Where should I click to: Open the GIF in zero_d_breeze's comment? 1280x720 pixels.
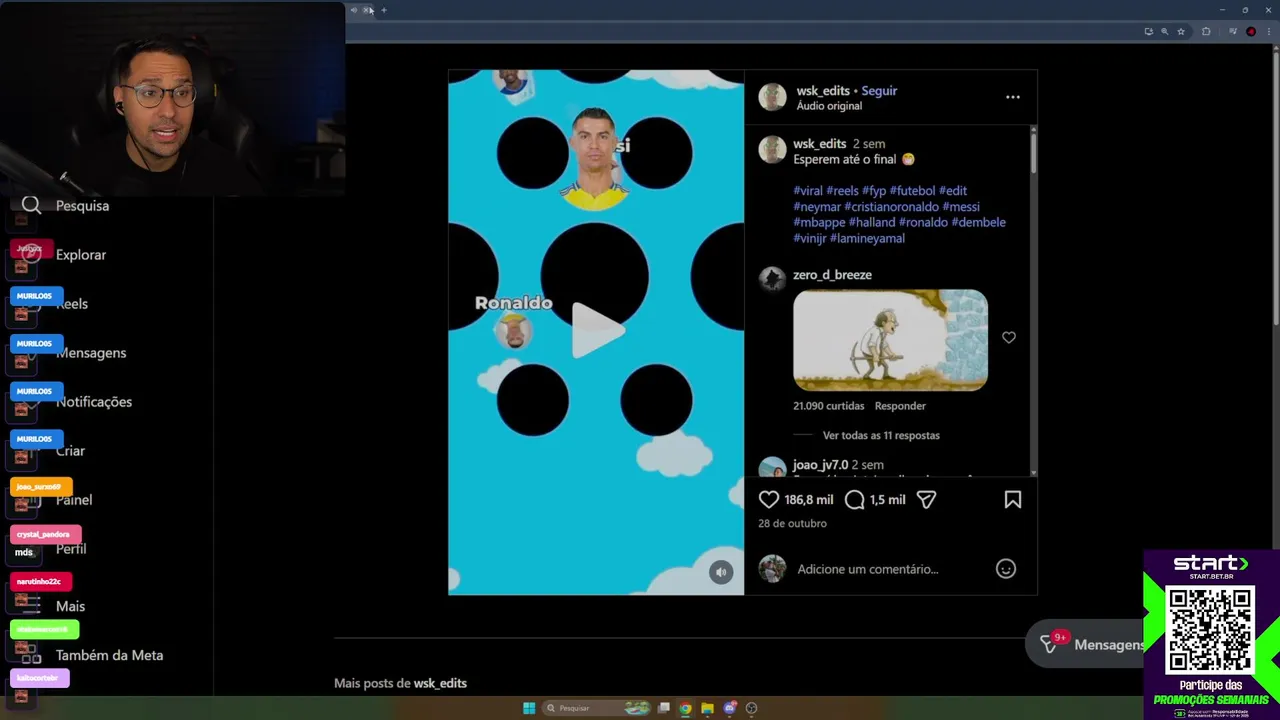coord(890,340)
